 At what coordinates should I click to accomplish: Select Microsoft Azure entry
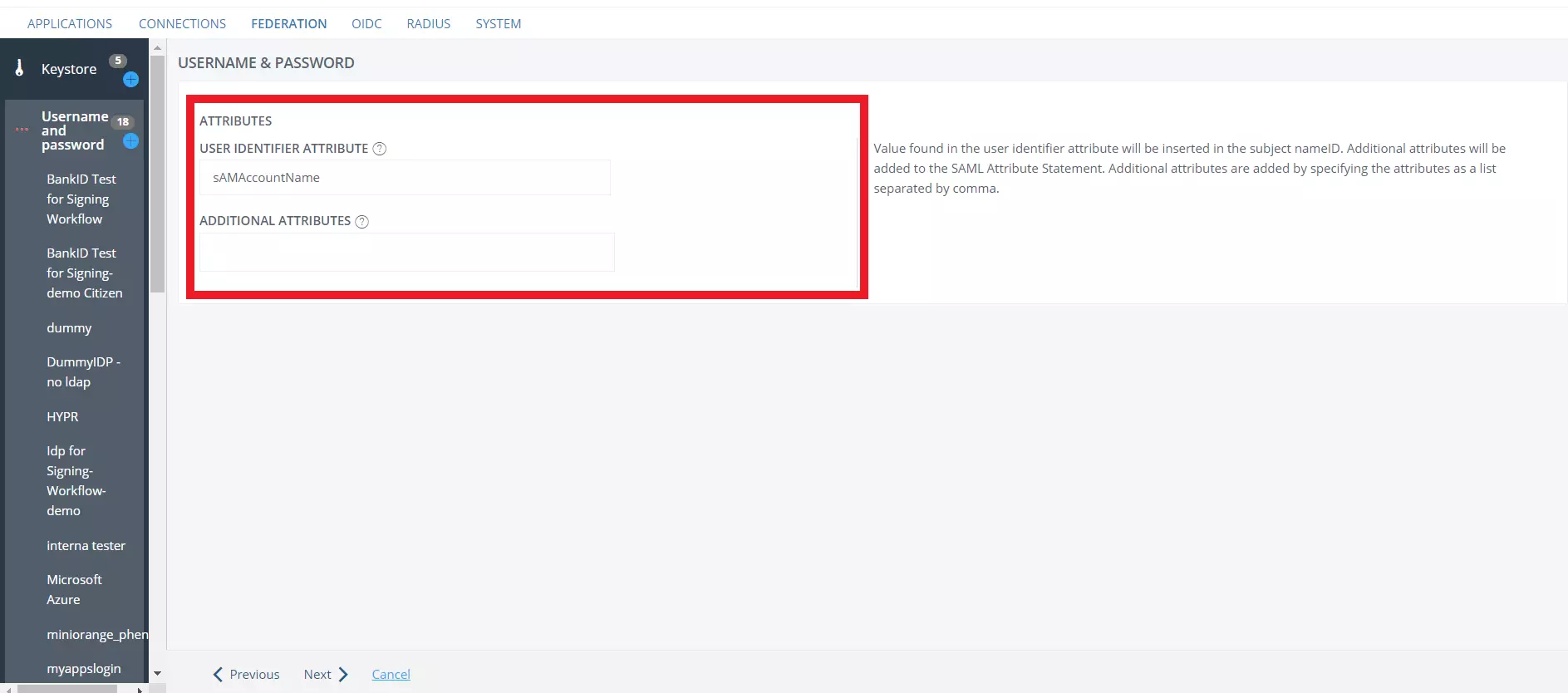74,589
